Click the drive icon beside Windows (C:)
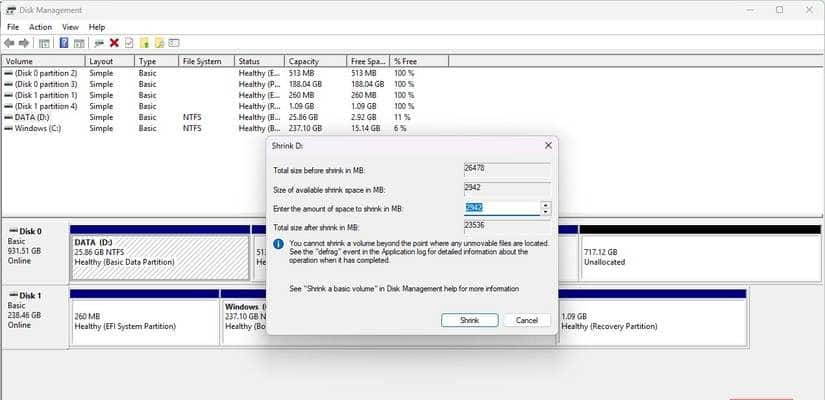This screenshot has height=400, width=825. point(8,128)
